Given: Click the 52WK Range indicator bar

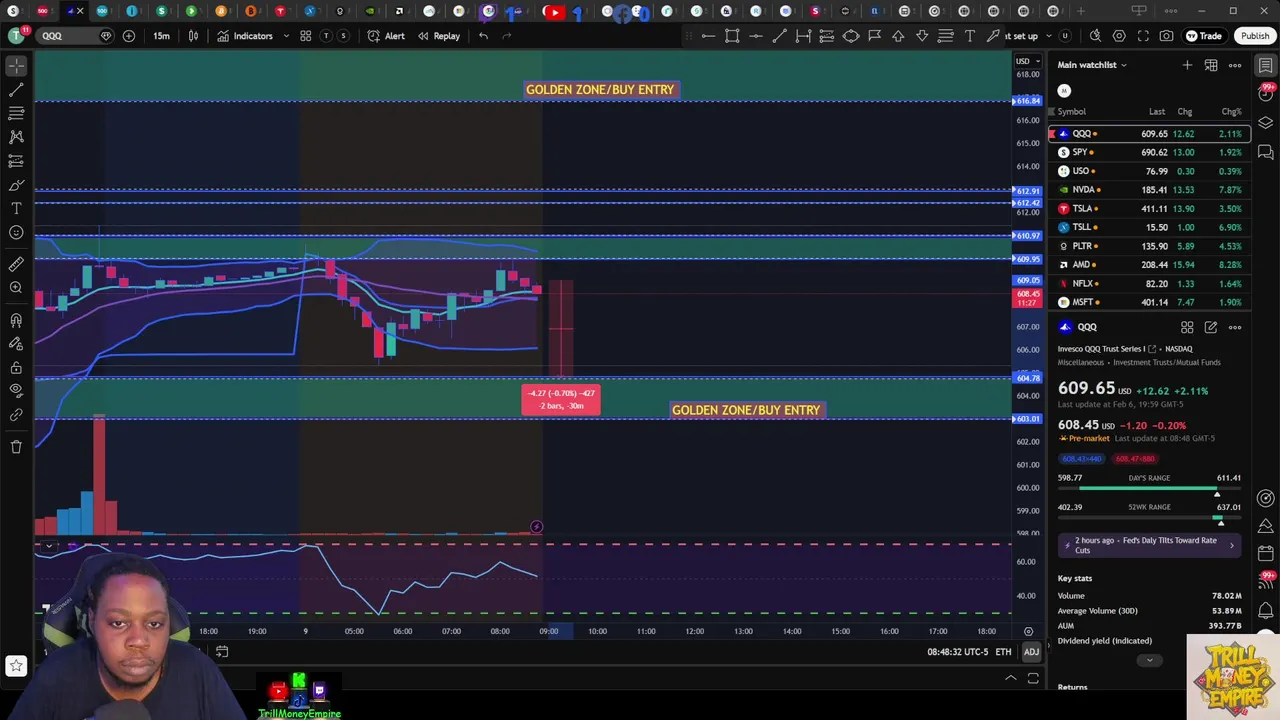Looking at the screenshot, I should [1149, 517].
